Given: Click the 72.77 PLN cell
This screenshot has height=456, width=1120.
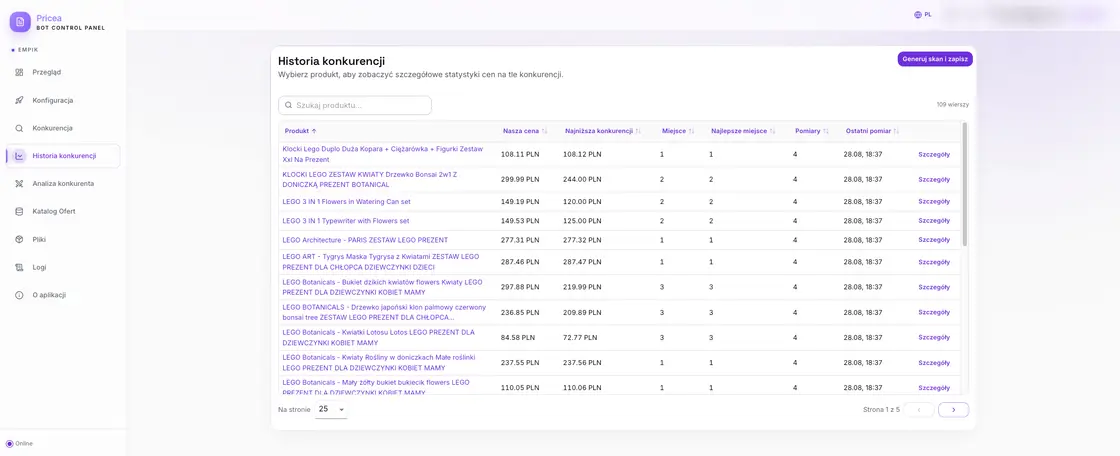Looking at the screenshot, I should pos(580,337).
